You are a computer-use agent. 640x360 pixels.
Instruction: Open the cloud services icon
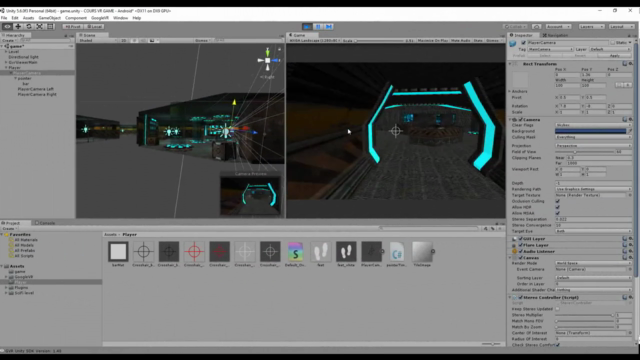tap(536, 27)
